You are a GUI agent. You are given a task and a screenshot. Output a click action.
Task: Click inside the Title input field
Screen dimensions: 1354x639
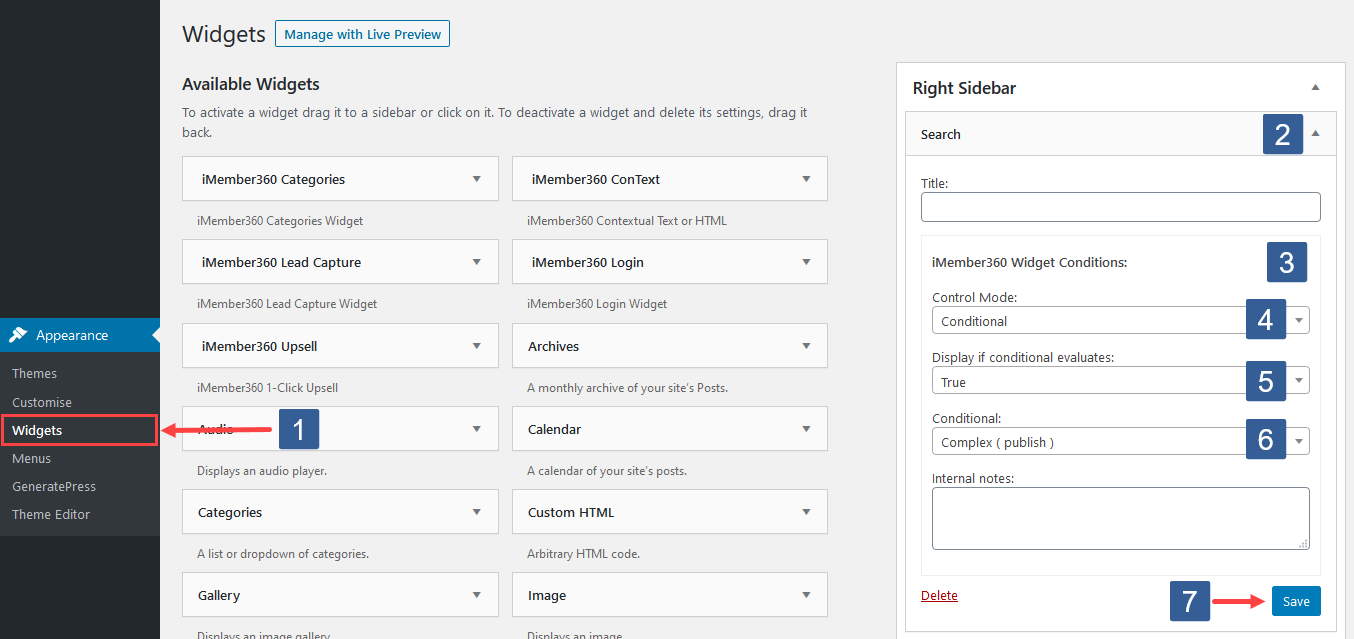click(1120, 207)
